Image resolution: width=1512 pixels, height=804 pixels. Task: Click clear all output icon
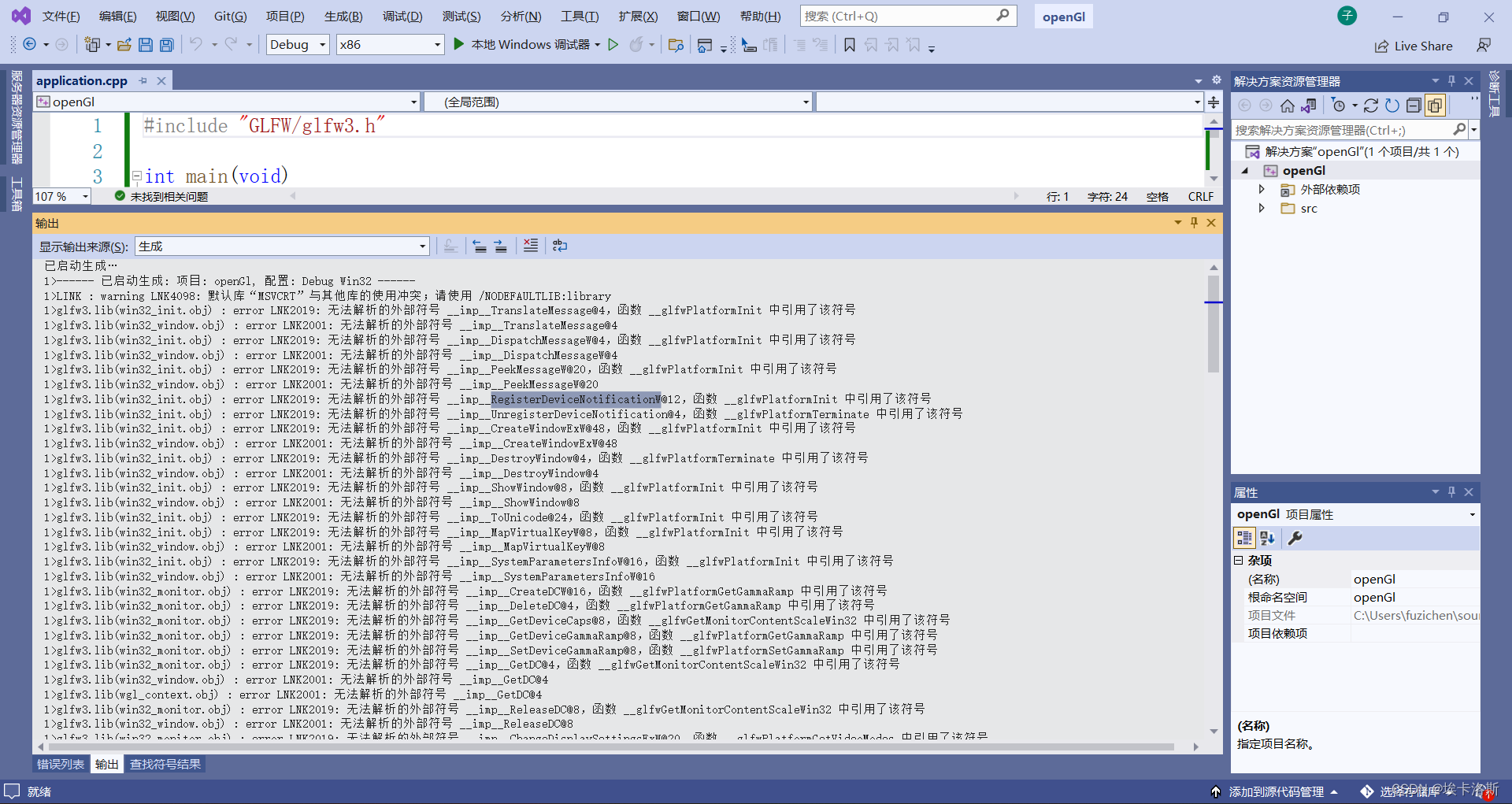[531, 246]
